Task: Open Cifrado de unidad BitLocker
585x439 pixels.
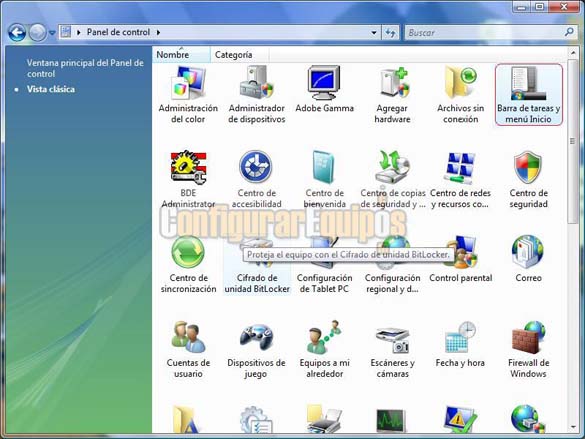Action: 257,266
